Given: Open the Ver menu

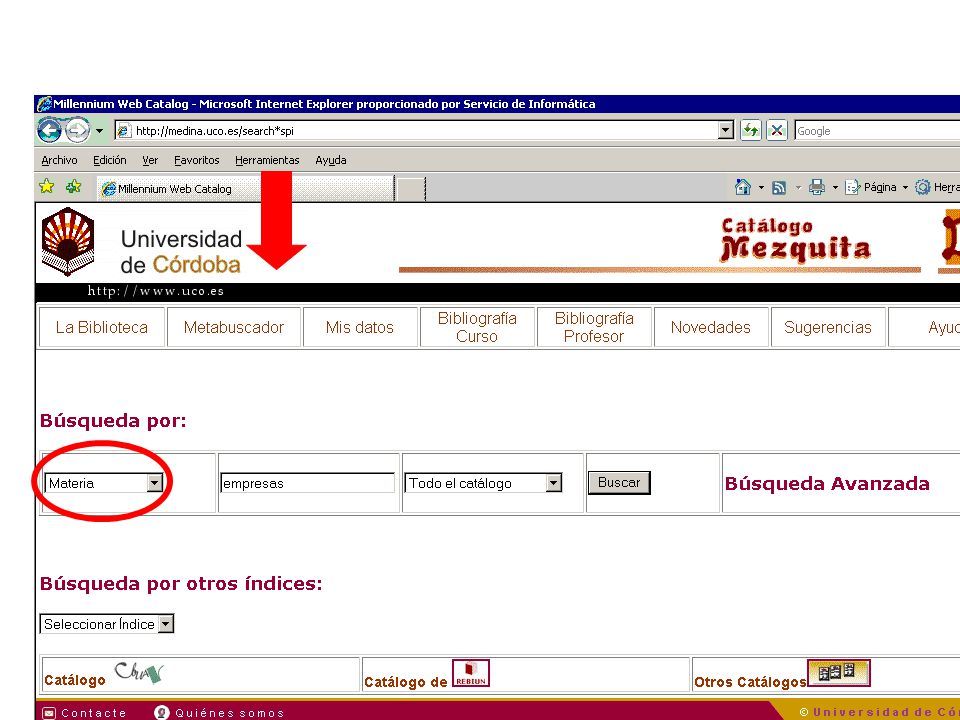Looking at the screenshot, I should coord(150,160).
